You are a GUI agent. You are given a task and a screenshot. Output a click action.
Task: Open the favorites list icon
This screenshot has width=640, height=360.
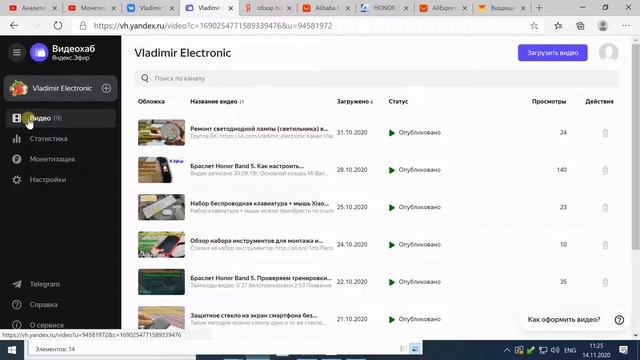[558, 26]
